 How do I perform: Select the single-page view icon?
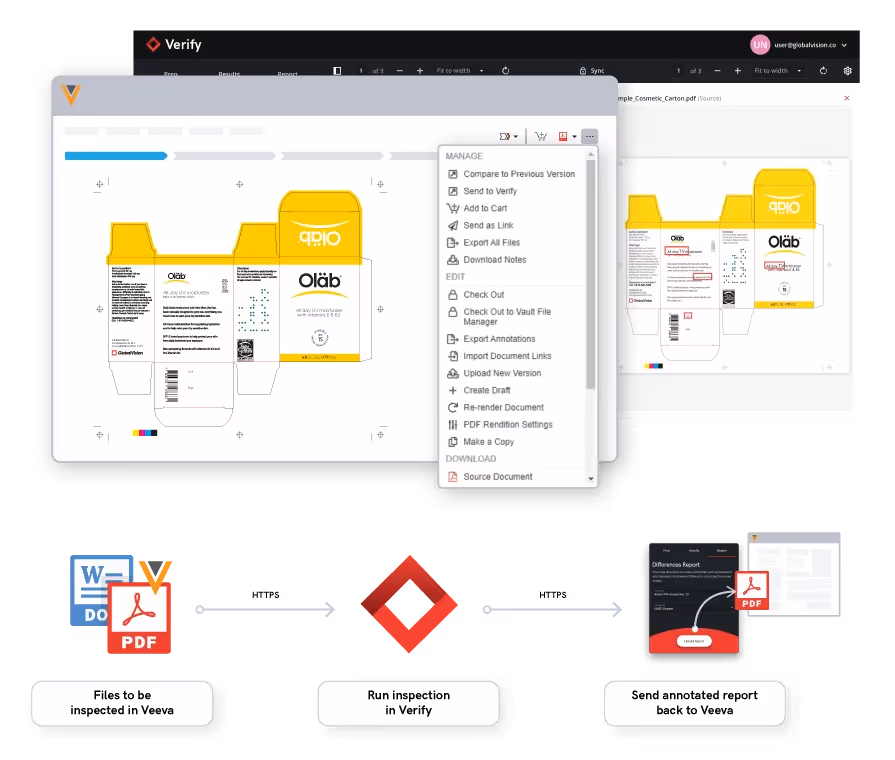pyautogui.click(x=336, y=71)
